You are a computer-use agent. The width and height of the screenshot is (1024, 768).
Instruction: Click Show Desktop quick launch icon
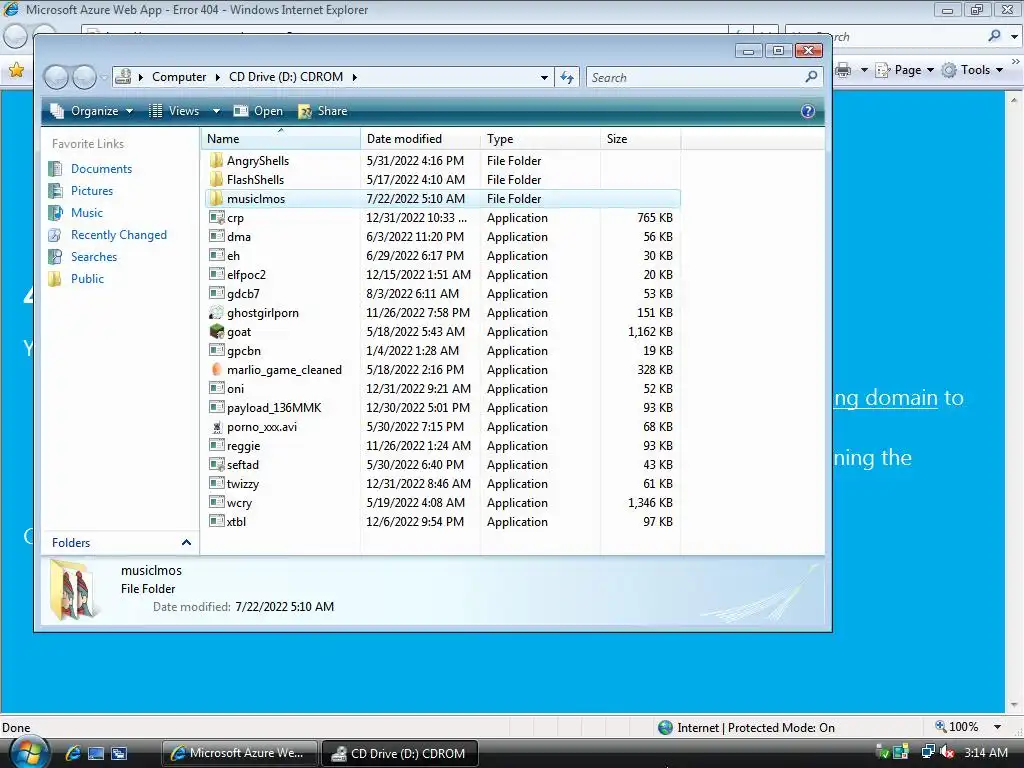(x=96, y=753)
